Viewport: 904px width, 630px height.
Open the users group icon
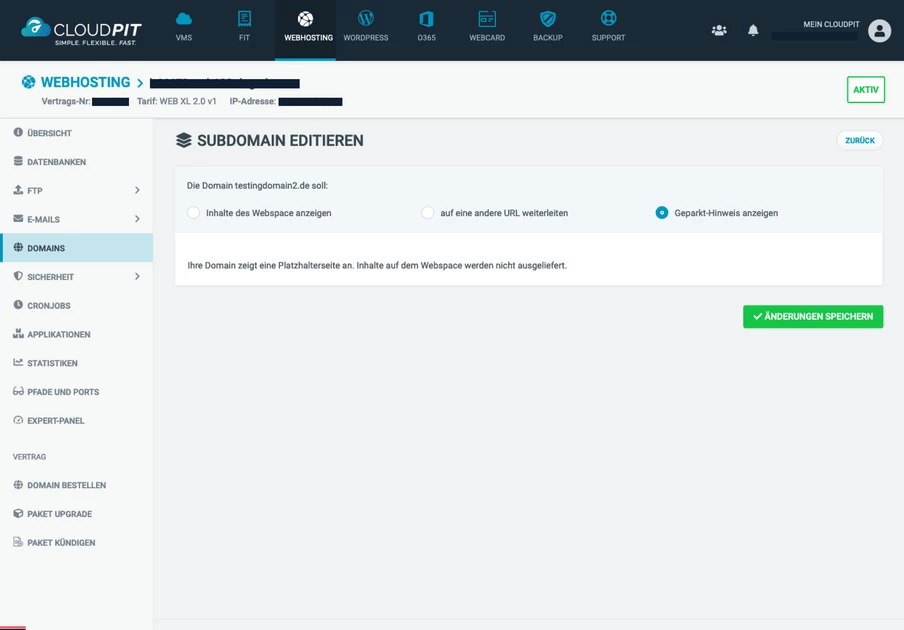(719, 30)
